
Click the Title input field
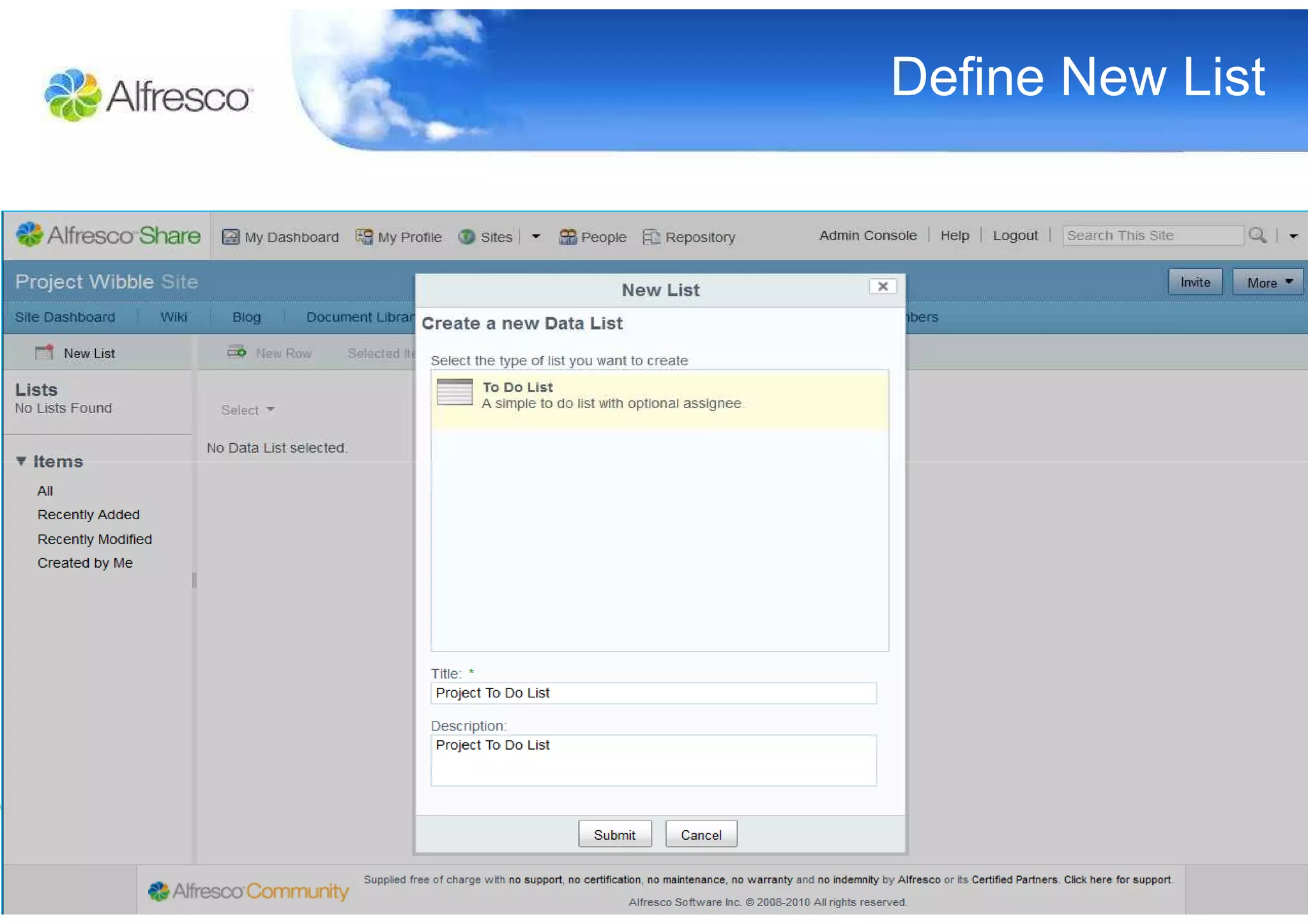pyautogui.click(x=653, y=693)
